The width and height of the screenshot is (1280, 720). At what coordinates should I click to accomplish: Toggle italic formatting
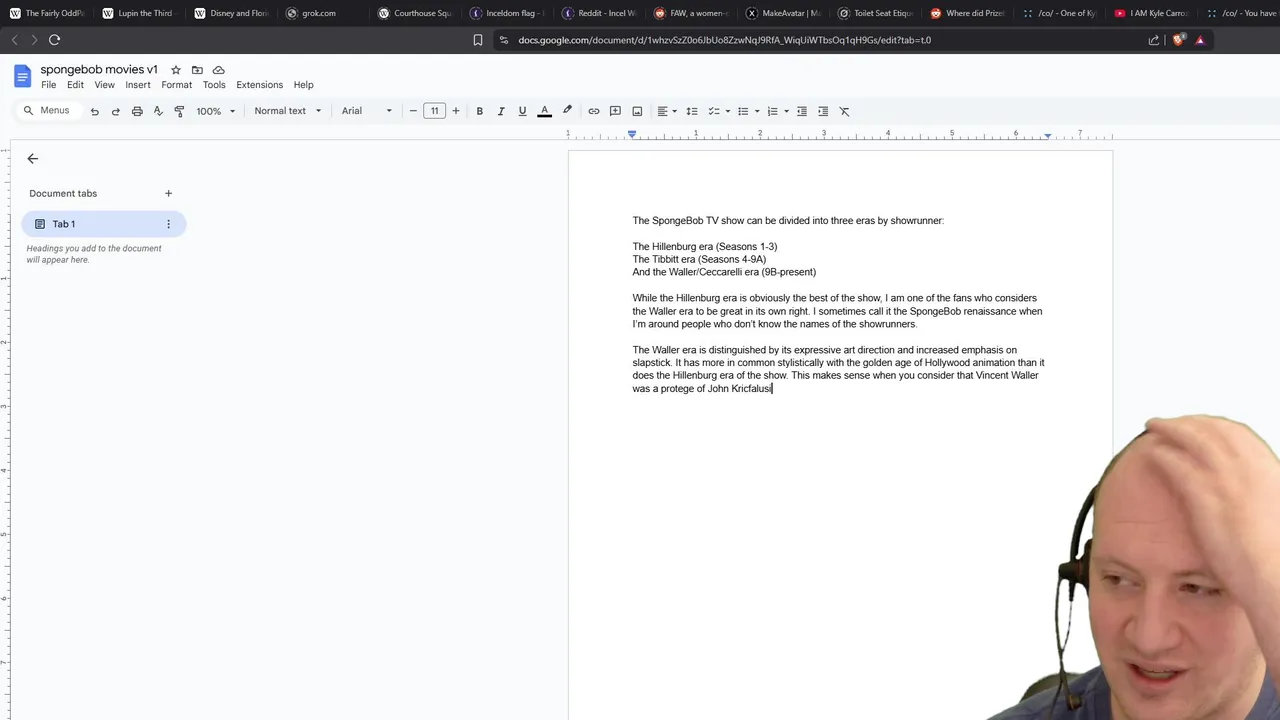tap(501, 111)
